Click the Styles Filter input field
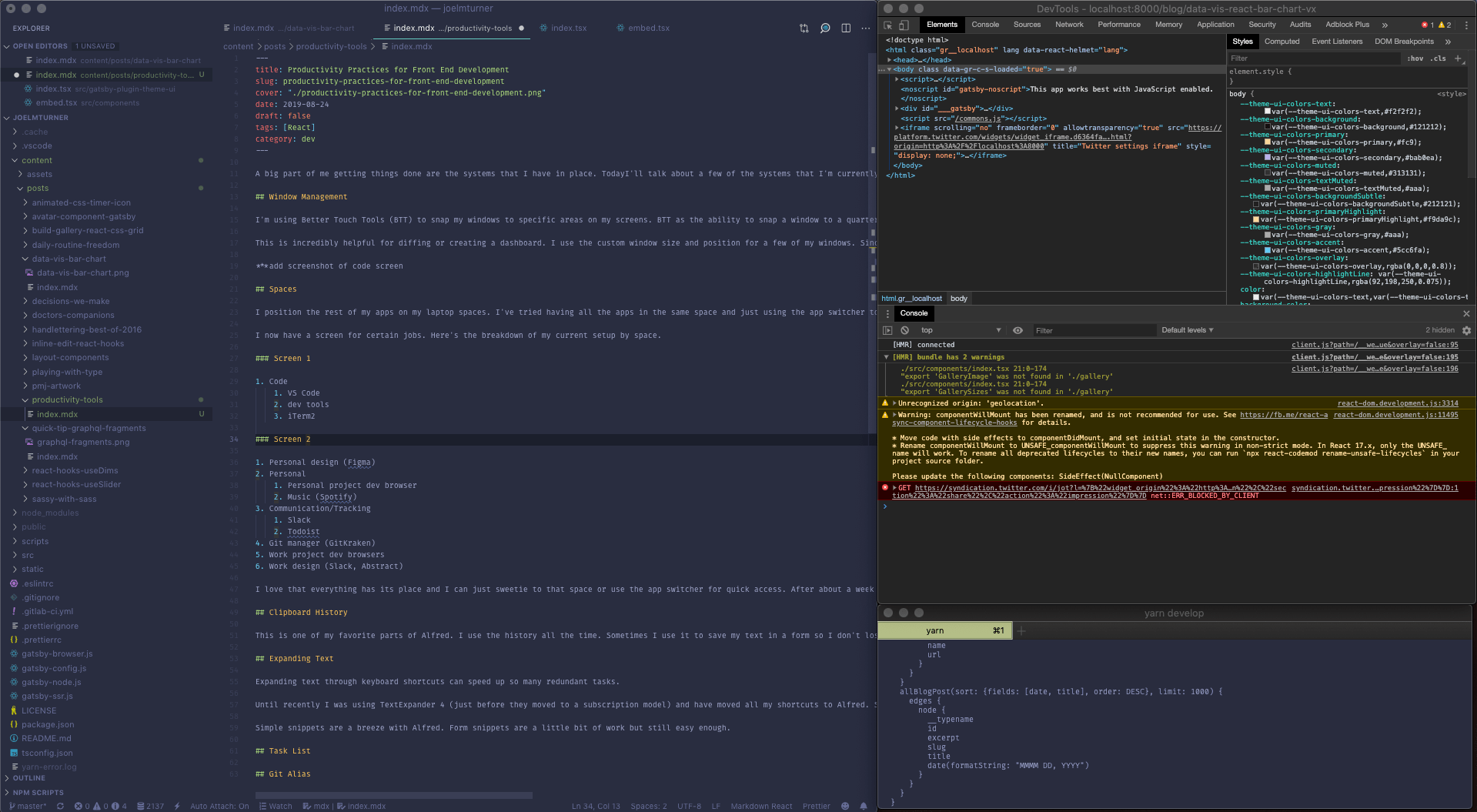Image resolution: width=1477 pixels, height=812 pixels. 1313,58
